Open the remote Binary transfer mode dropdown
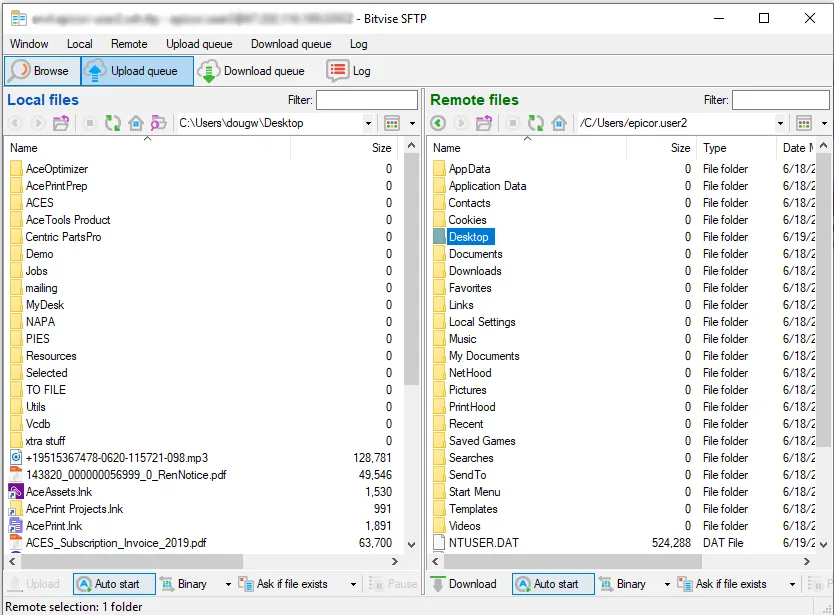Viewport: 834px width, 615px height. point(667,584)
